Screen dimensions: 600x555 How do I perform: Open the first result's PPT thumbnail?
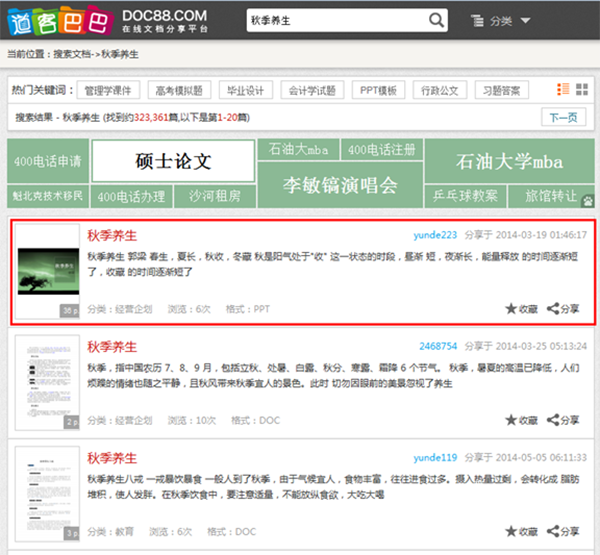click(x=48, y=272)
